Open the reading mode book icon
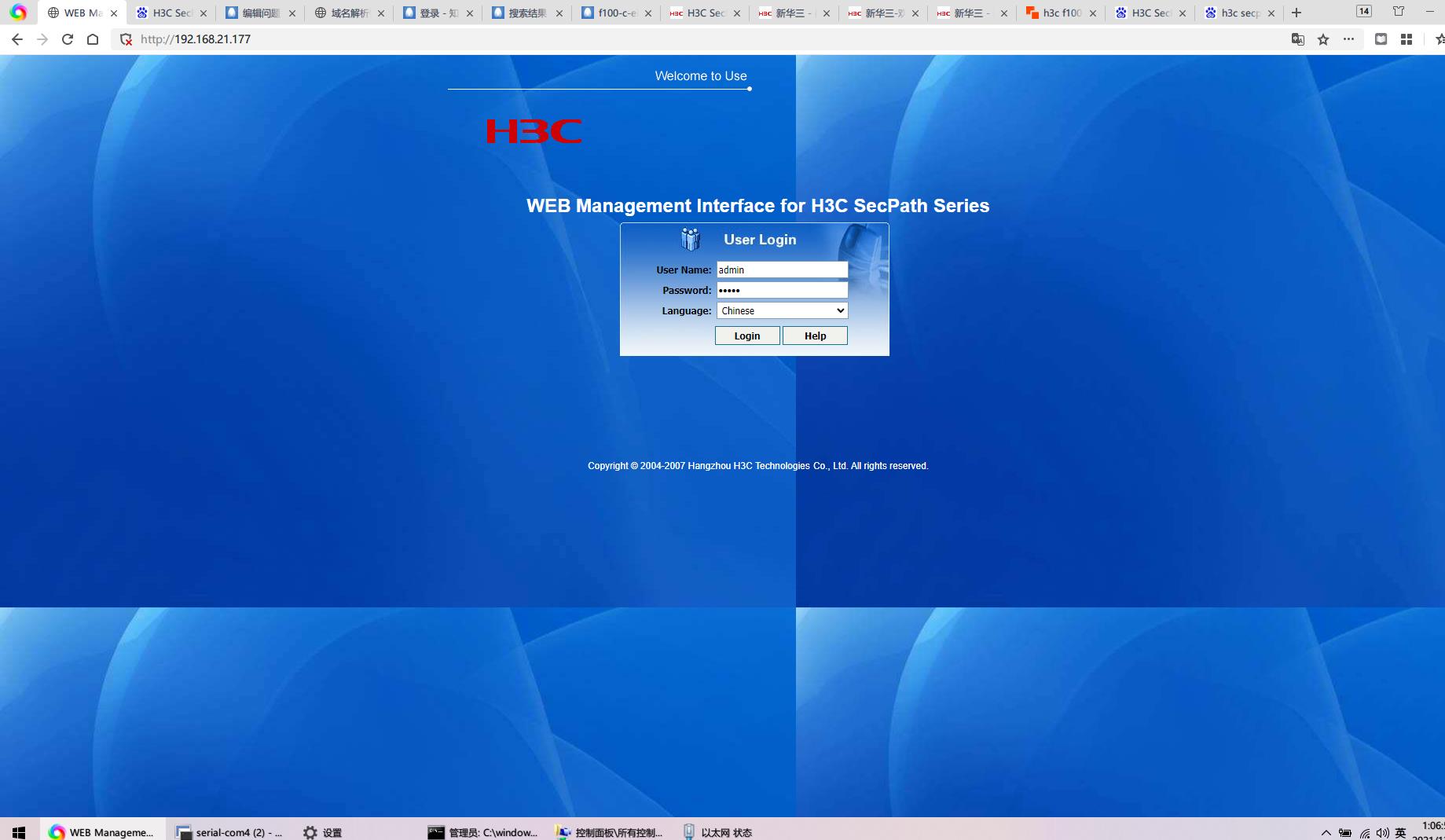 (1381, 39)
